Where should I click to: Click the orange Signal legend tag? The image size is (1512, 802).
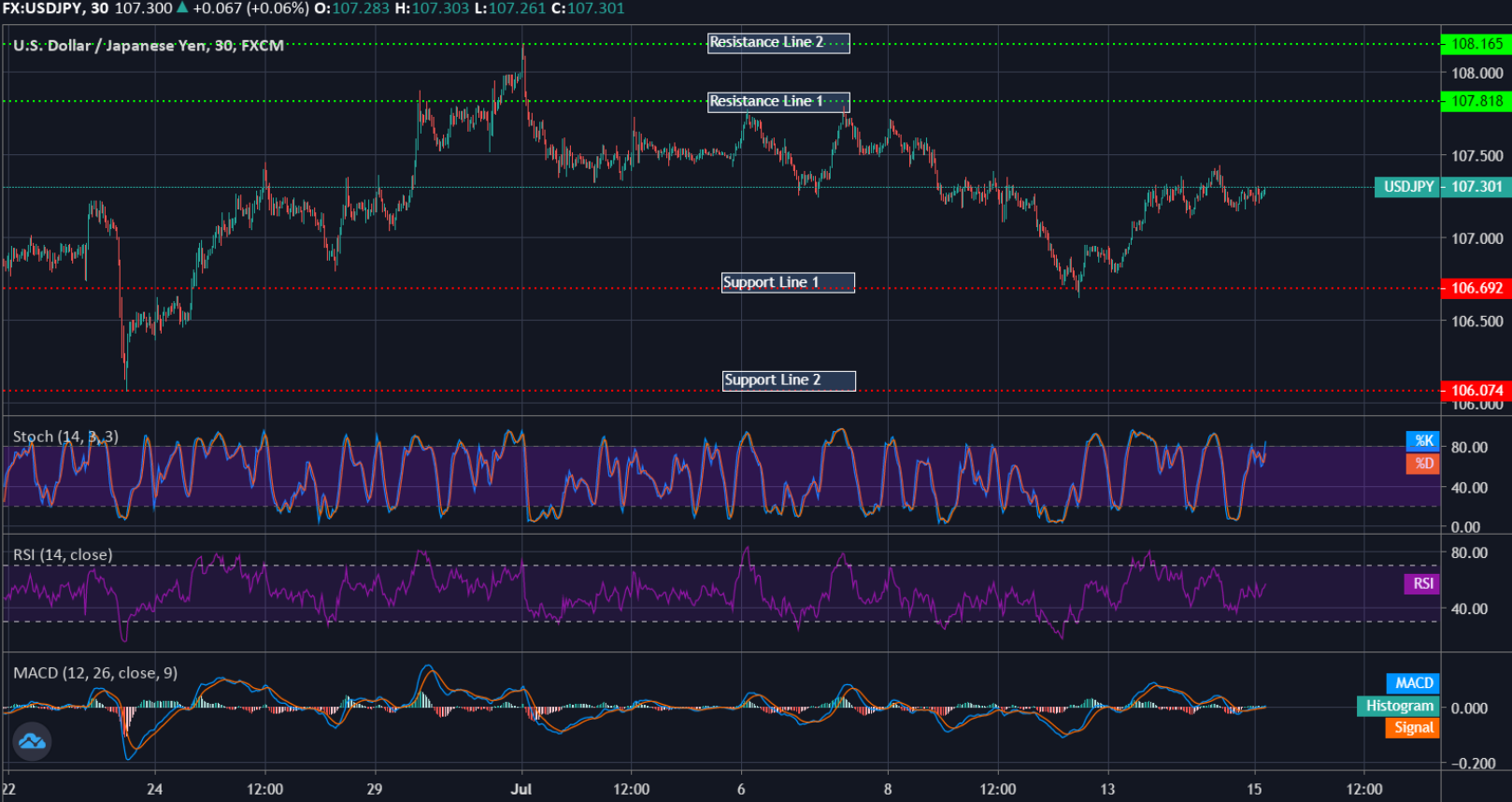click(x=1413, y=727)
